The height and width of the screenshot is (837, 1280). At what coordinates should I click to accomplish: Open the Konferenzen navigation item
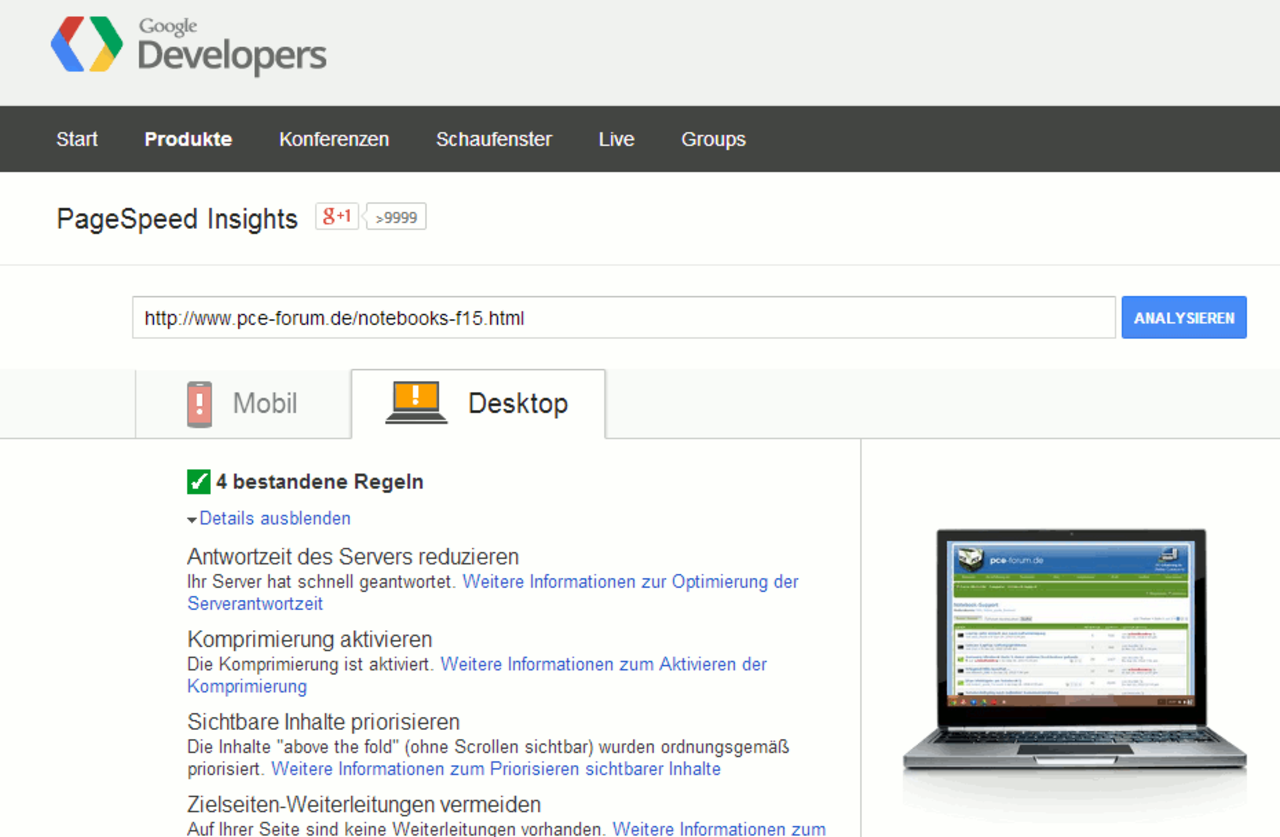334,139
